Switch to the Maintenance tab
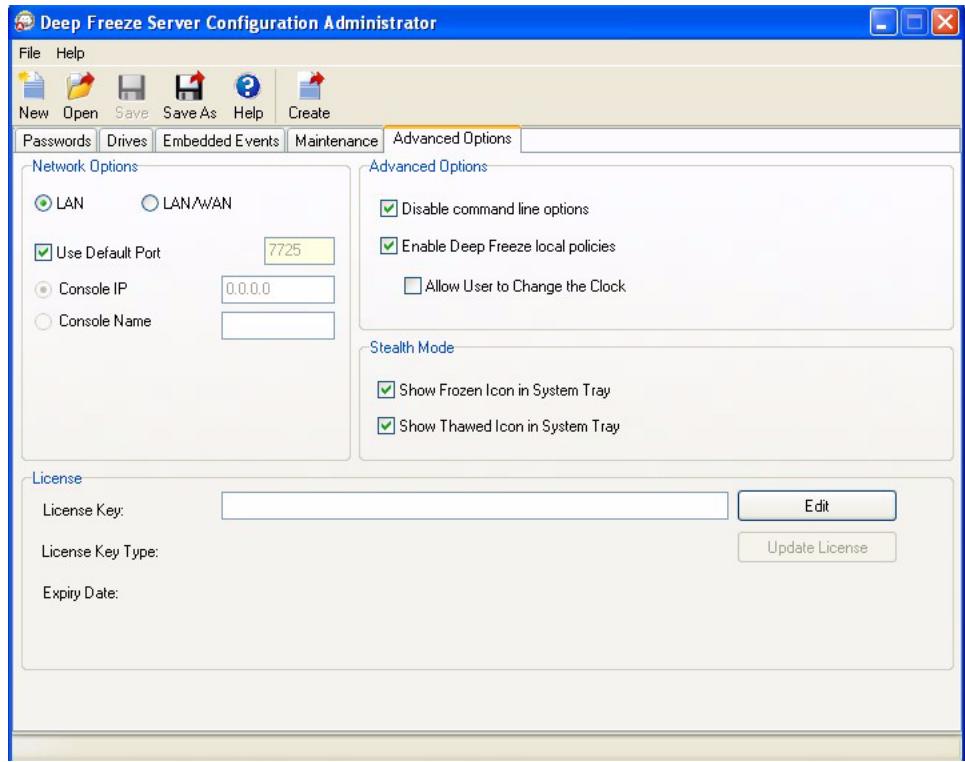The width and height of the screenshot is (965, 762). (336, 141)
